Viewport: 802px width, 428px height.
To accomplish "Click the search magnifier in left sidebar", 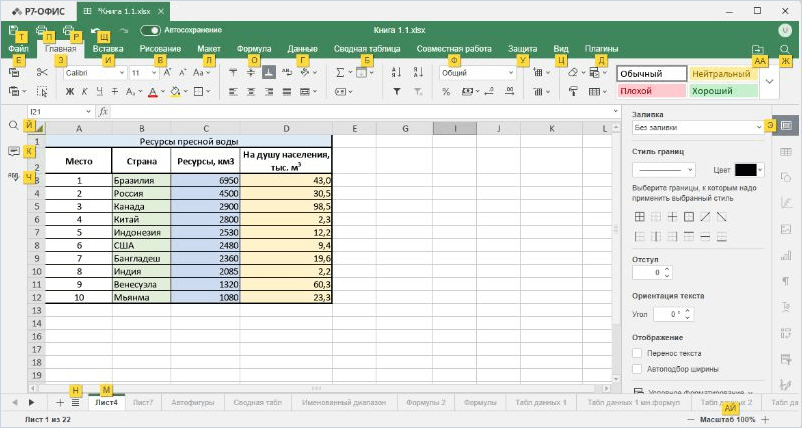I will coord(14,126).
